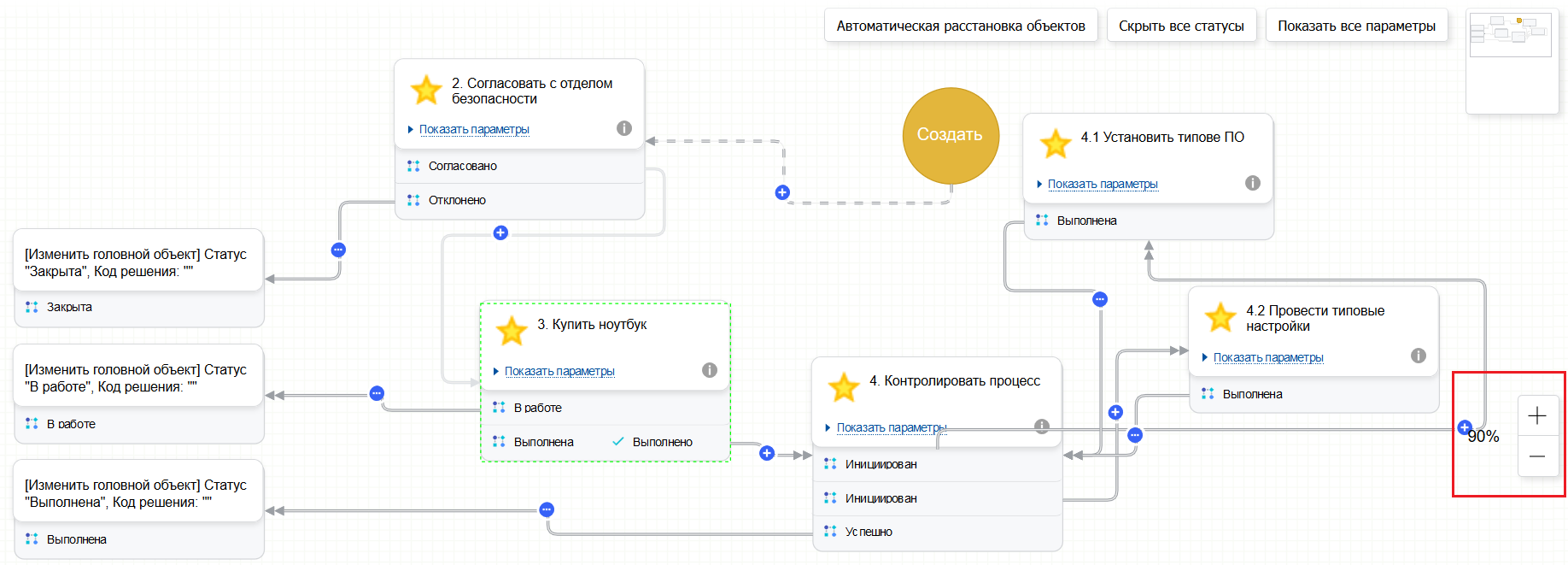Click plus connector on dashed line below 'Создать'
This screenshot has height=565, width=1568.
[782, 192]
